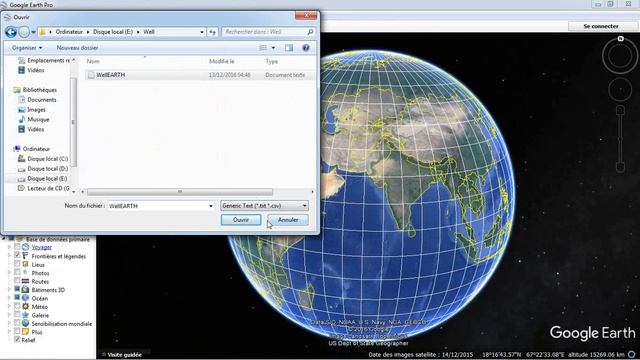Click Se connecter in Google Earth
The height and width of the screenshot is (360, 640).
(601, 26)
